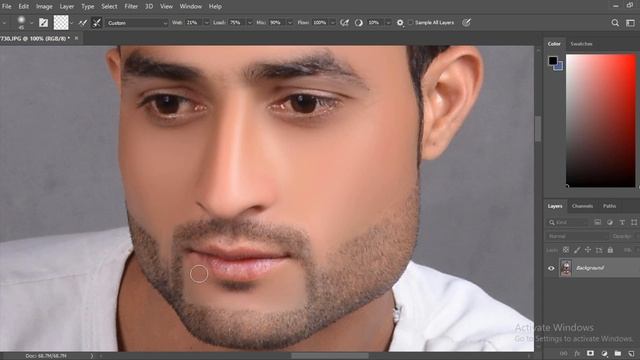Filter layers by pixel layers icon
The image size is (640, 360).
pyautogui.click(x=598, y=222)
